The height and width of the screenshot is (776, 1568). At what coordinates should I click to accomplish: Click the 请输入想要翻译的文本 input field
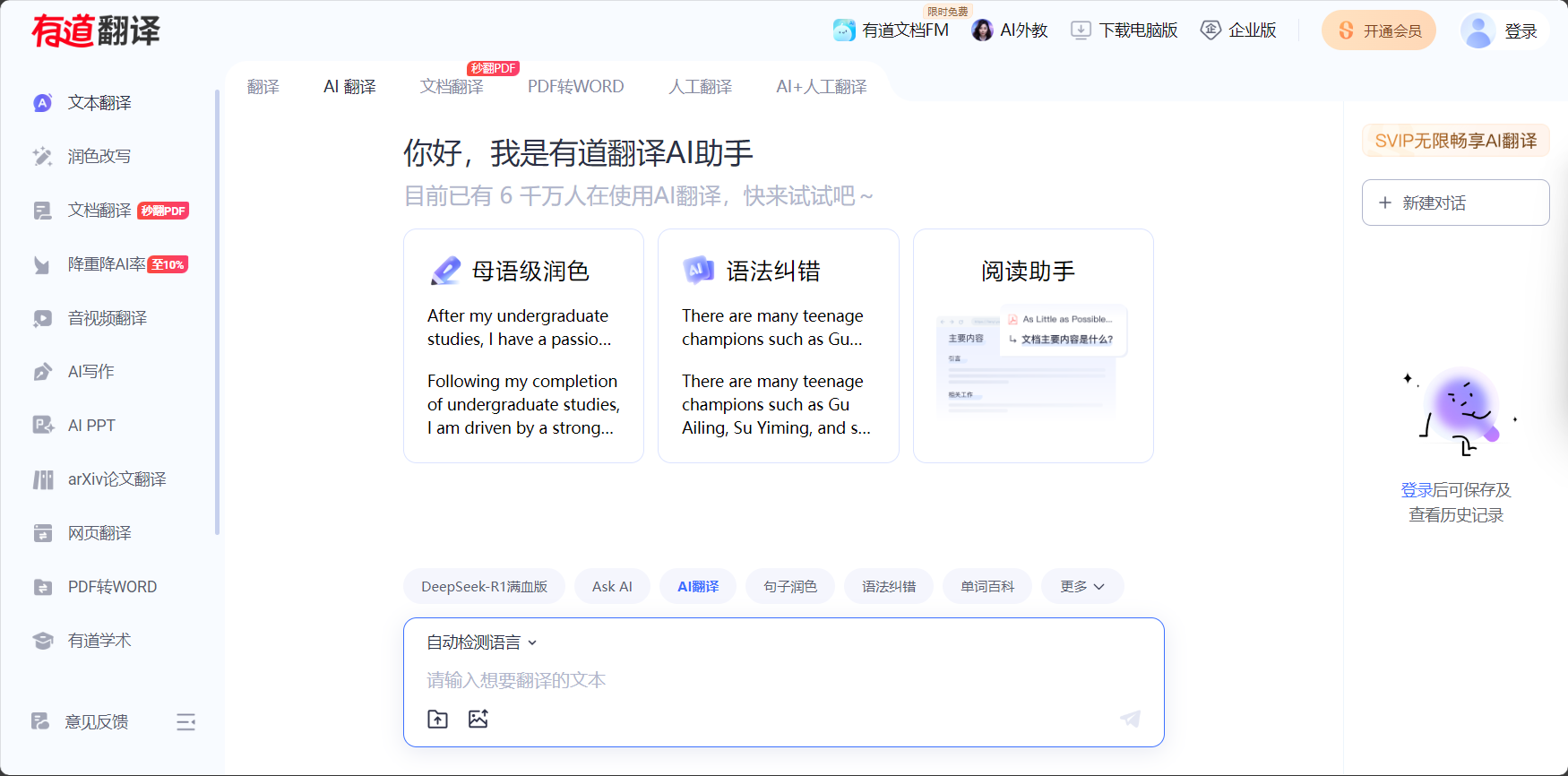(784, 680)
